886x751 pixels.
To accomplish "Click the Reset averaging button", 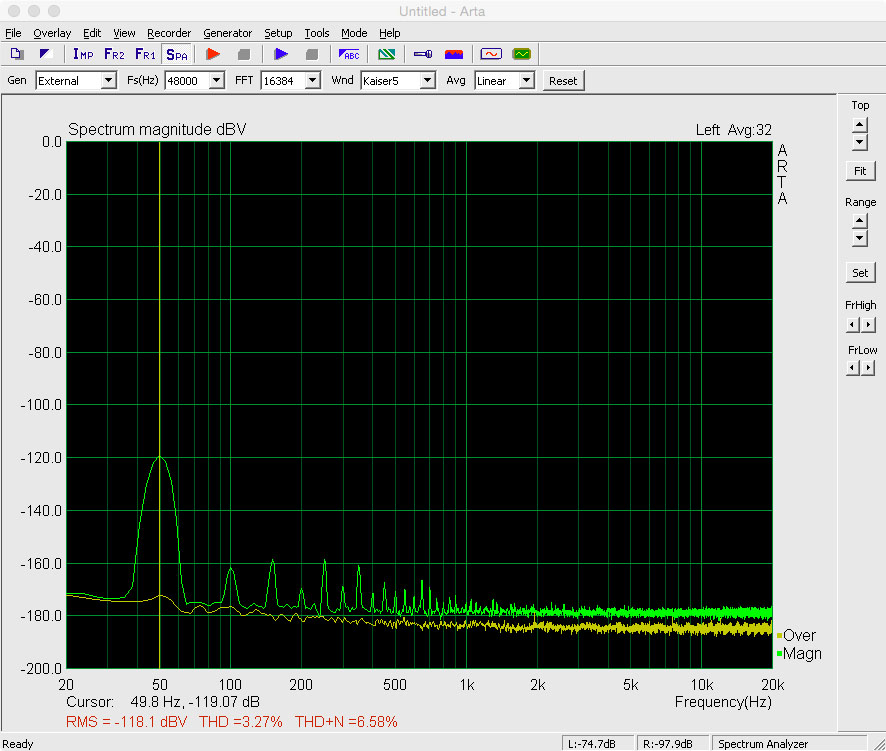I will click(563, 81).
